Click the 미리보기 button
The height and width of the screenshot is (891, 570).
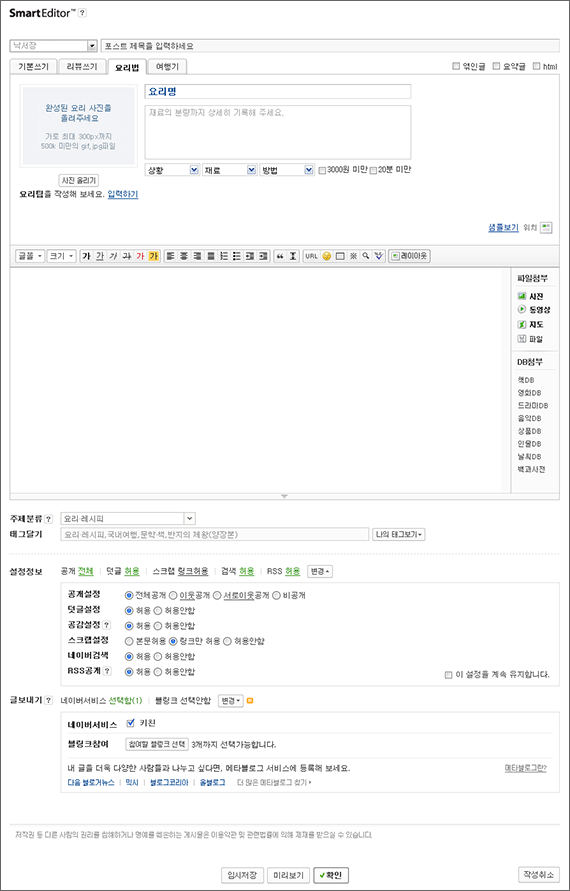point(288,875)
